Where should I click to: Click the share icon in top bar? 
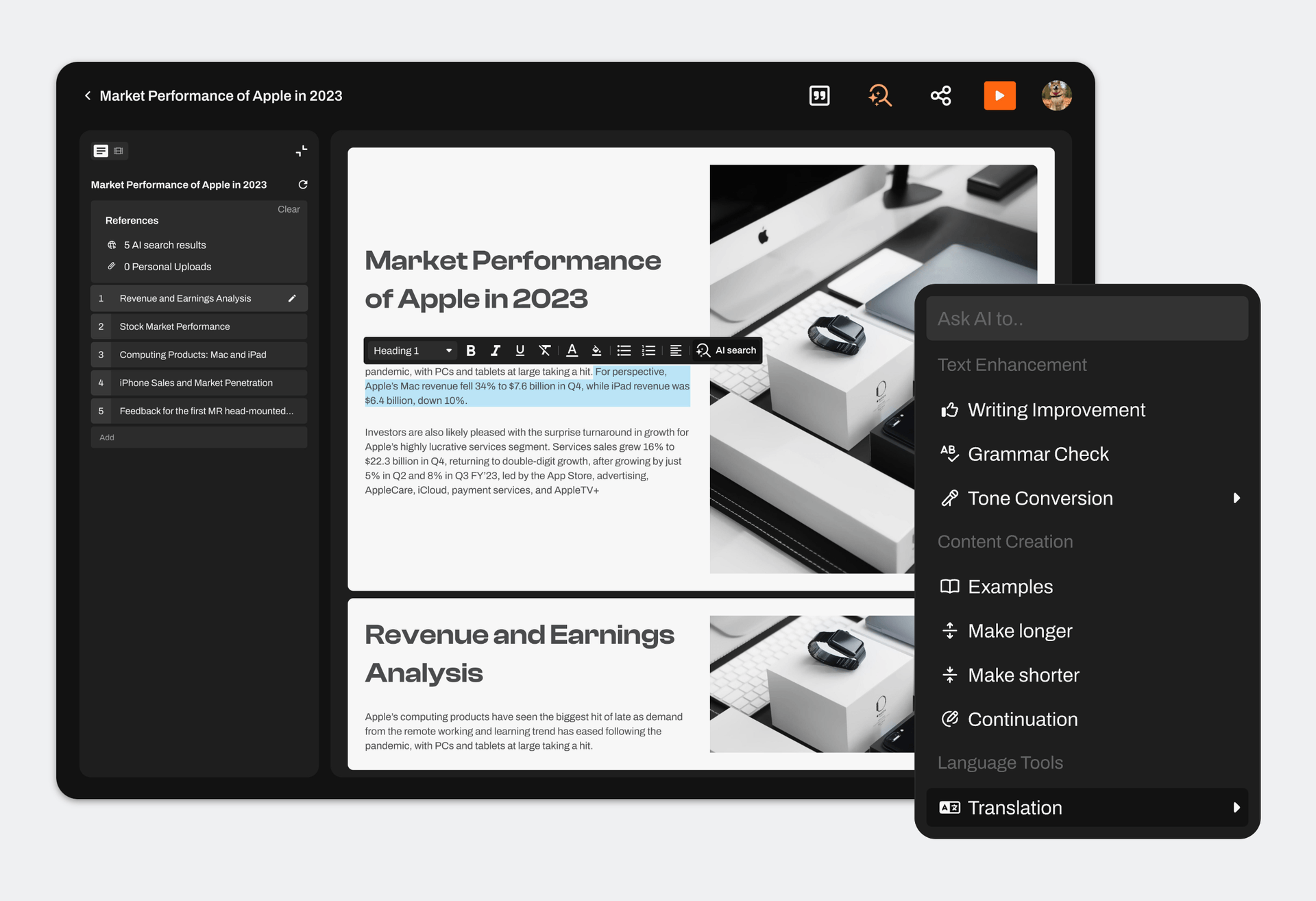940,95
